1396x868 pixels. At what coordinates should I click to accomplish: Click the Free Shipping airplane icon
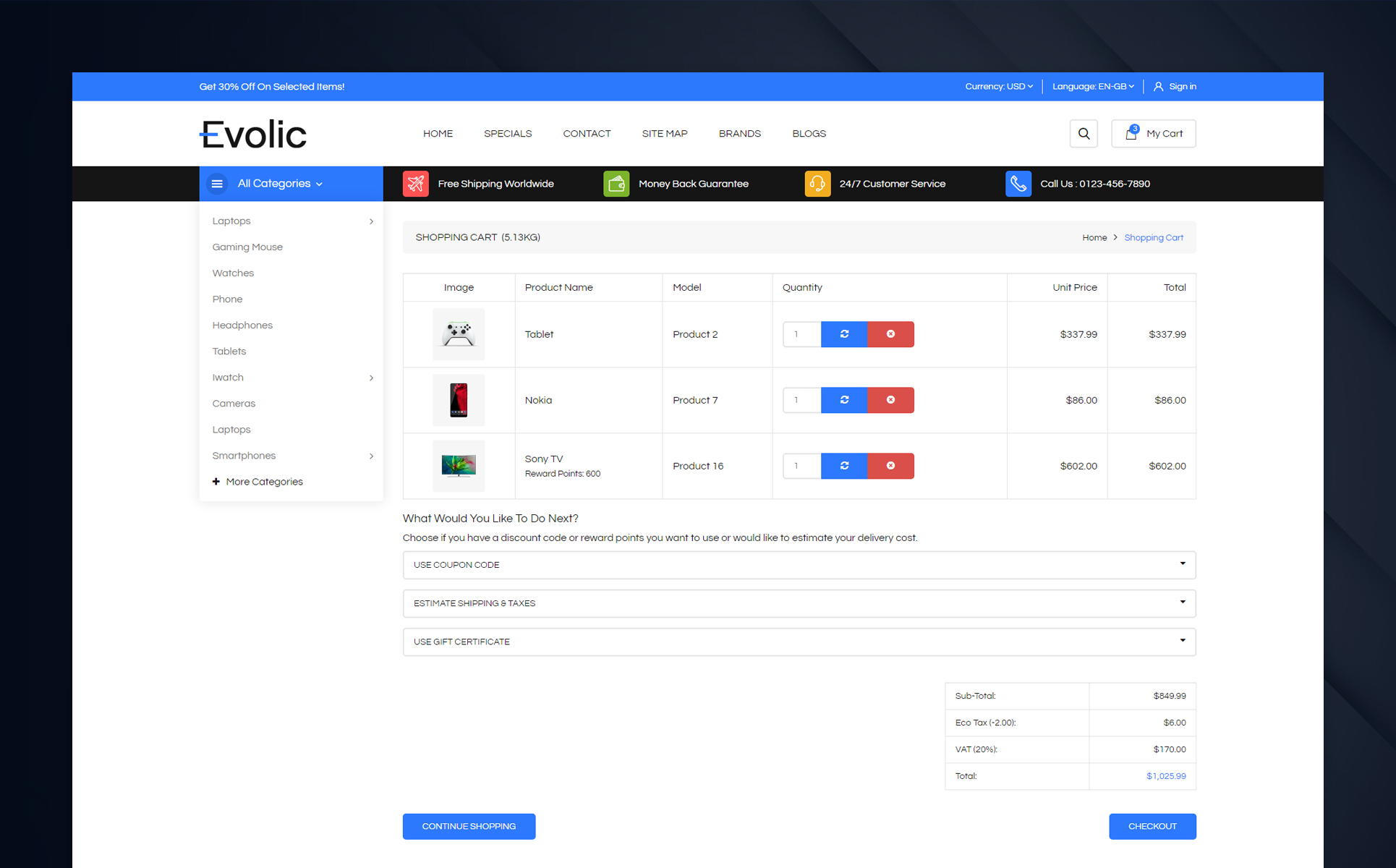point(416,184)
